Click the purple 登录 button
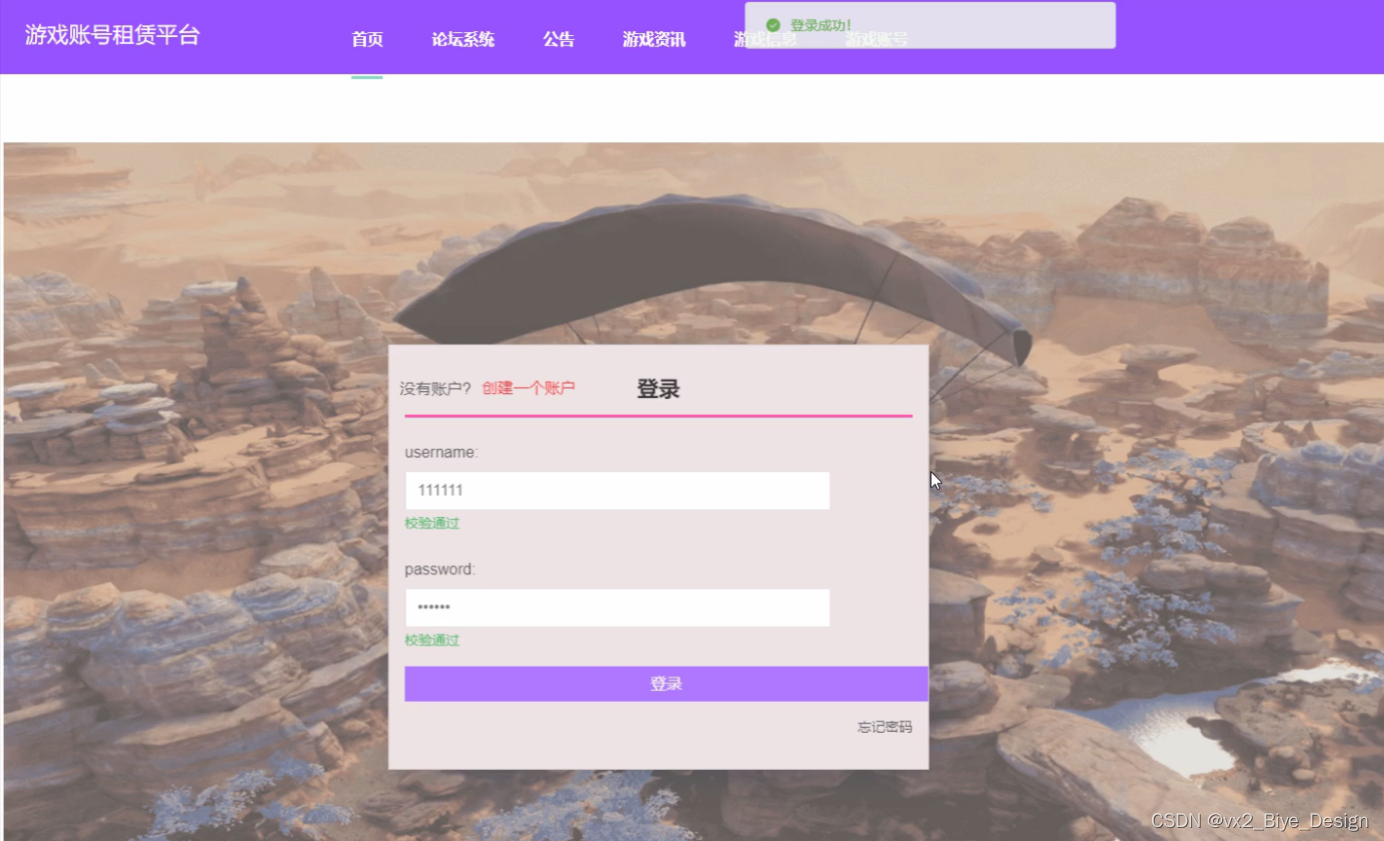This screenshot has height=841, width=1384. (x=666, y=684)
